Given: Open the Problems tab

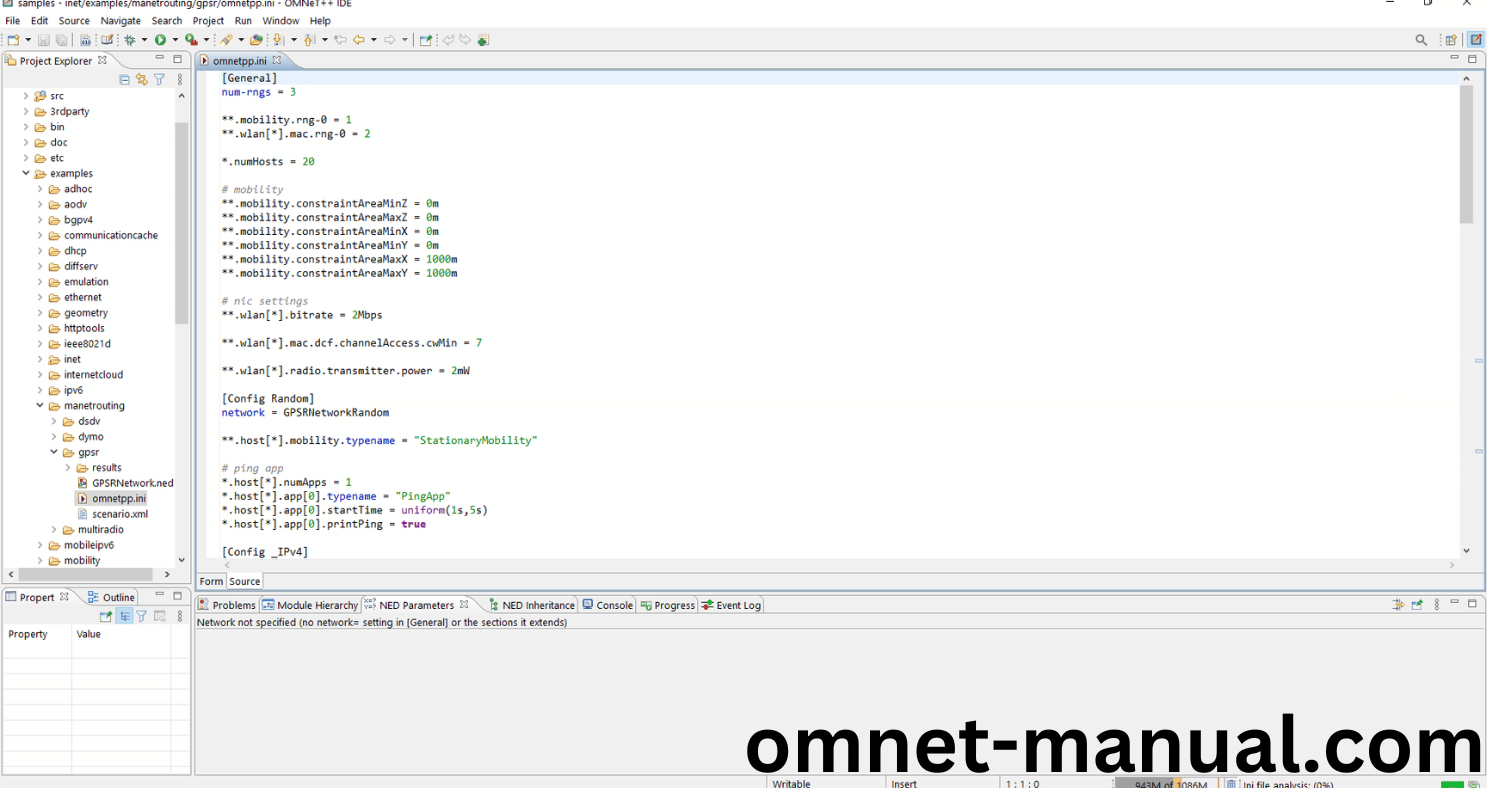Looking at the screenshot, I should tap(227, 605).
